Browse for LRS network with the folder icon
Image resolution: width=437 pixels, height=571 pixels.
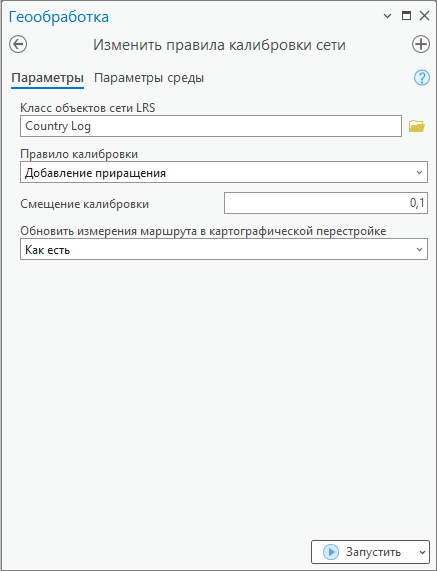point(417,126)
